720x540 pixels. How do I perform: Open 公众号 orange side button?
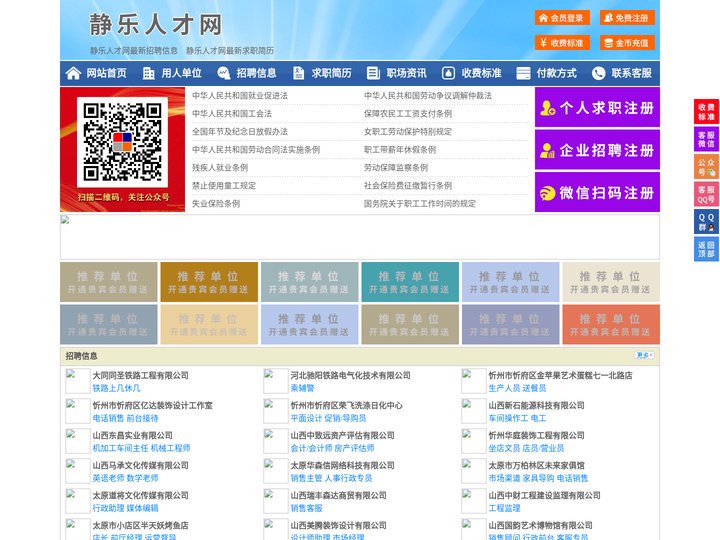[x=706, y=167]
